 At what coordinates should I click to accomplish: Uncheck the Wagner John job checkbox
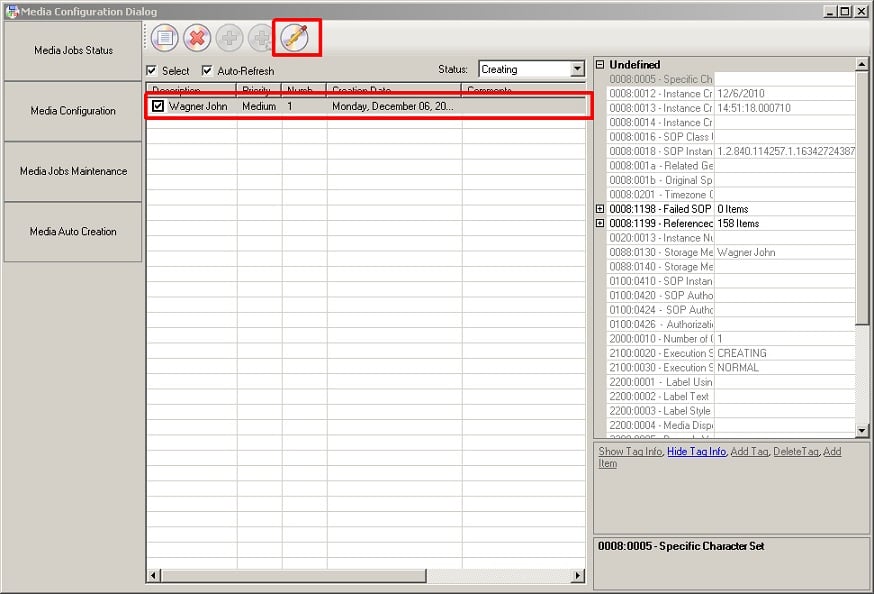click(x=158, y=106)
